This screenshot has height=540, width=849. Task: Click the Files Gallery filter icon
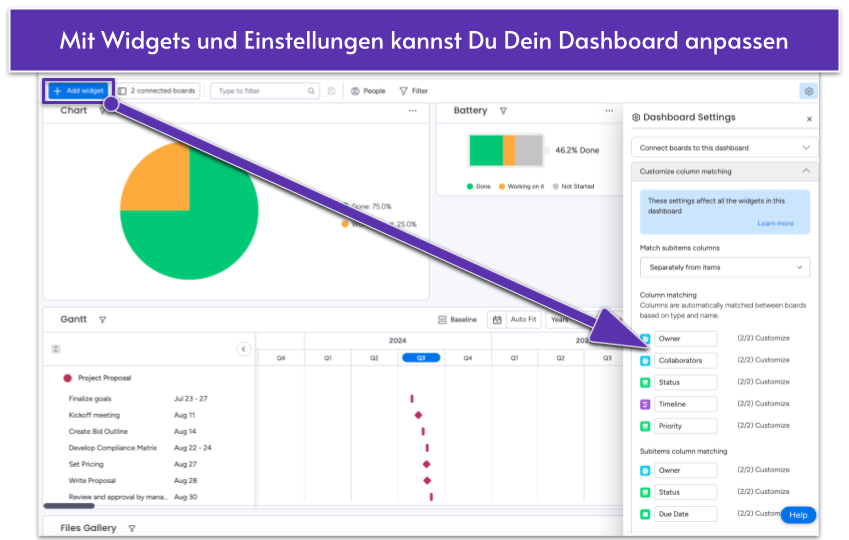(132, 528)
